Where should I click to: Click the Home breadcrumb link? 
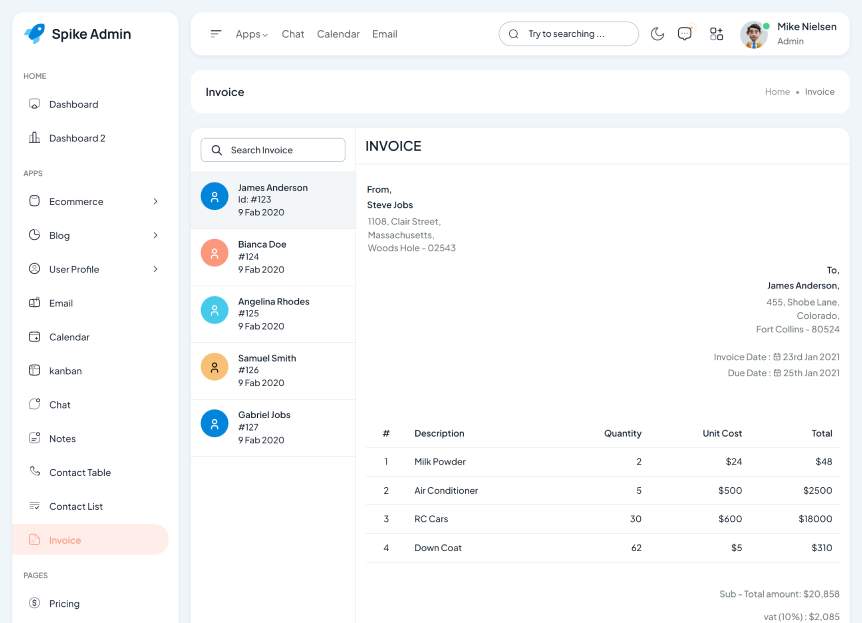pos(777,92)
